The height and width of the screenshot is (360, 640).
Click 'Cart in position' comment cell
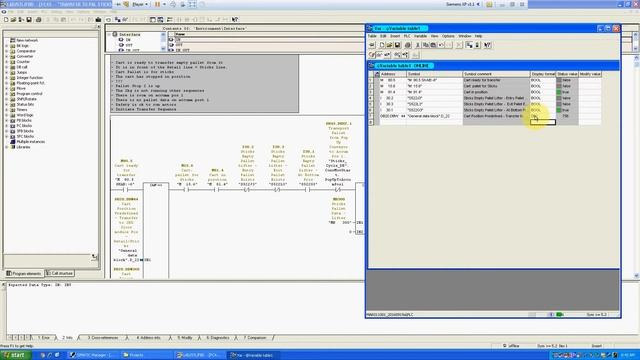point(496,92)
